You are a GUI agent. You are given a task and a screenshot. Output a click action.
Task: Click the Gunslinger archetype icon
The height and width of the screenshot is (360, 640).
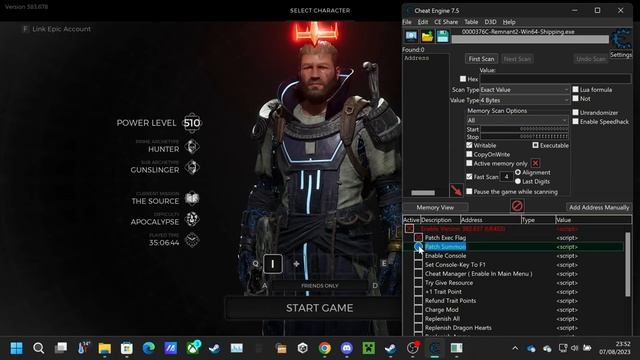point(192,167)
